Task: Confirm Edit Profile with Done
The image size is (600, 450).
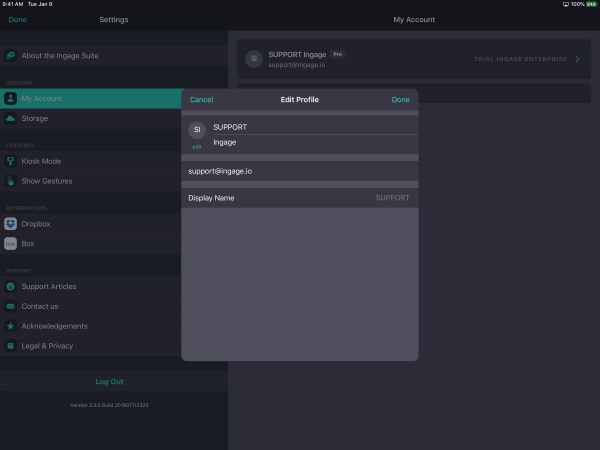Action: pyautogui.click(x=401, y=100)
